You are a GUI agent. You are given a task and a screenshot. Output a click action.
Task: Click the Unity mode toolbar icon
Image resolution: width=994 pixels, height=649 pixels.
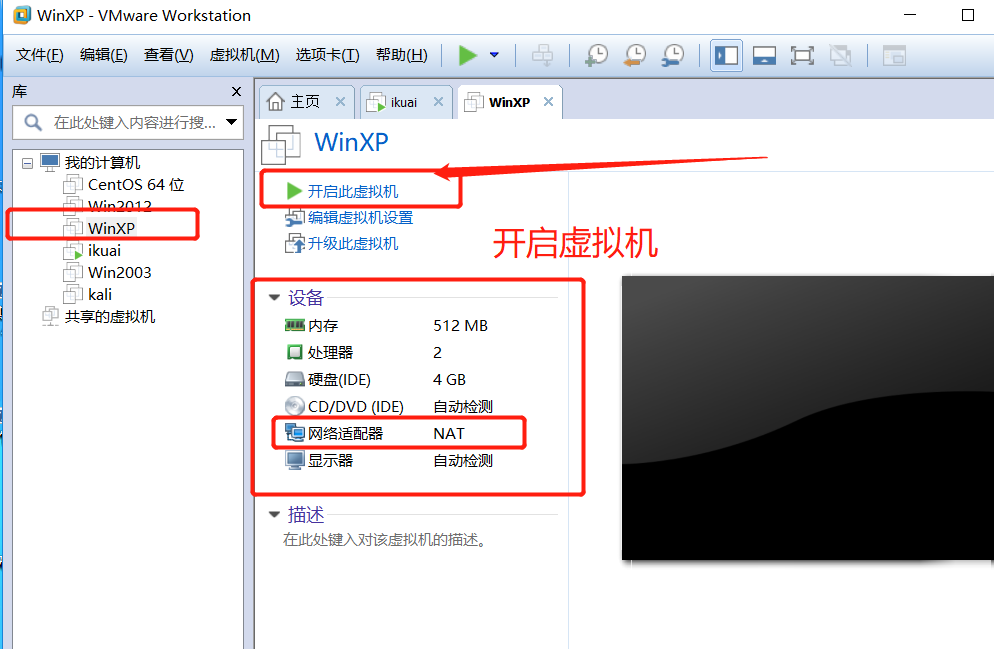tap(841, 55)
